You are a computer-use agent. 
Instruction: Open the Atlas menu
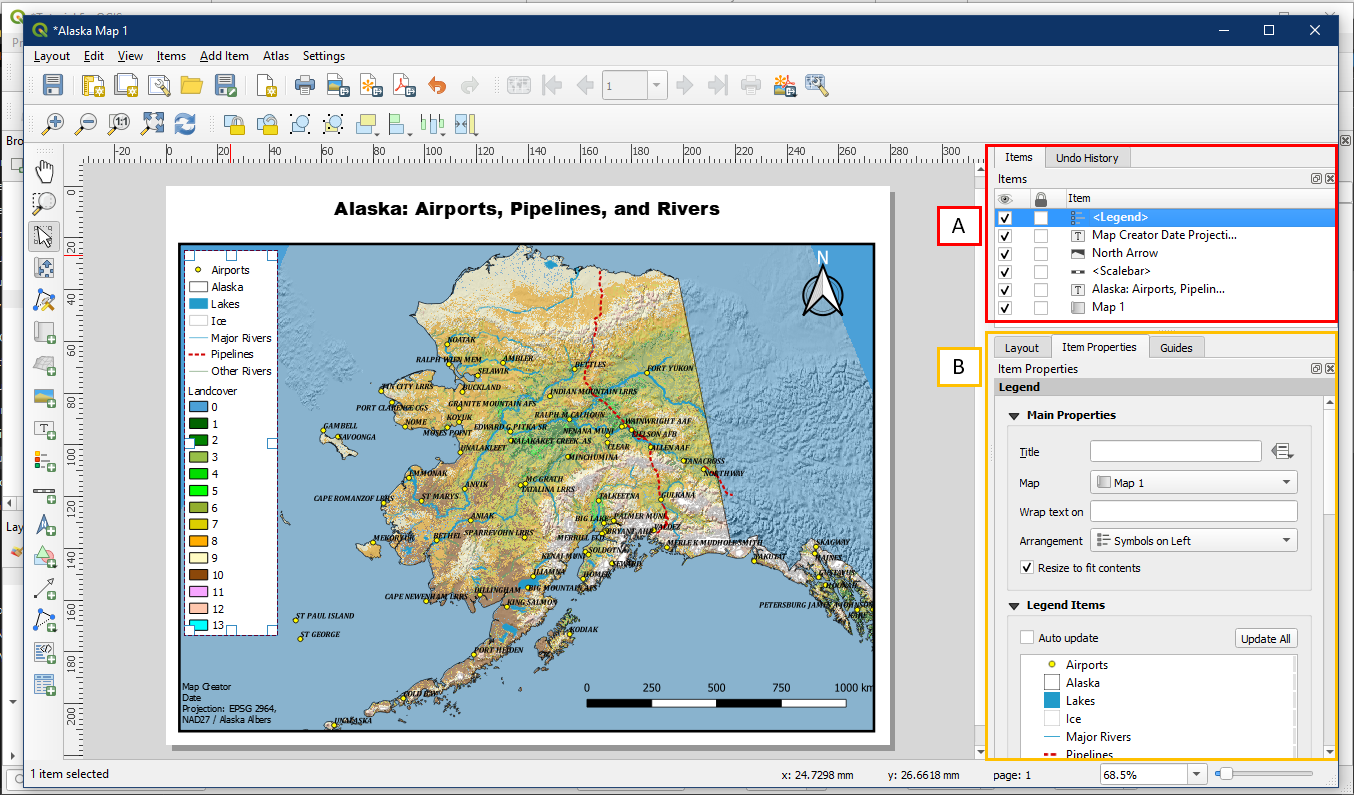276,56
